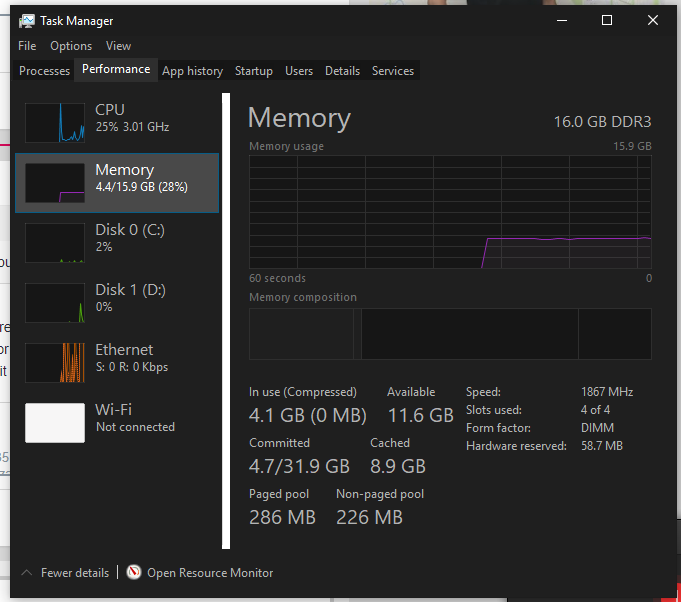Open the Options menu

(71, 46)
